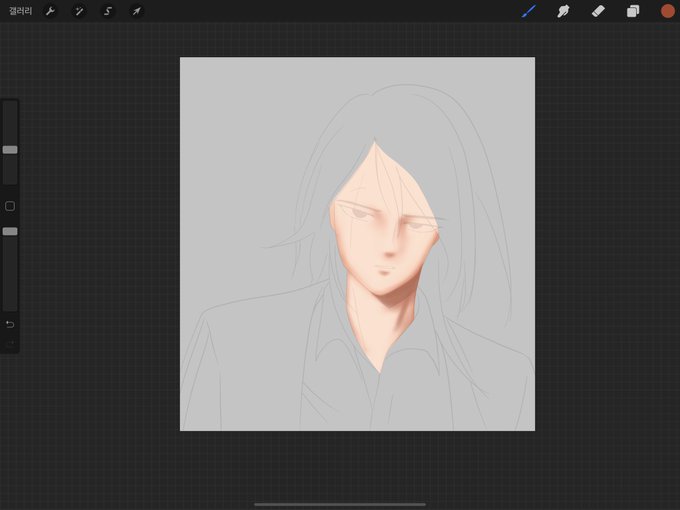Open the Layers panel
The width and height of the screenshot is (680, 510).
pos(633,11)
